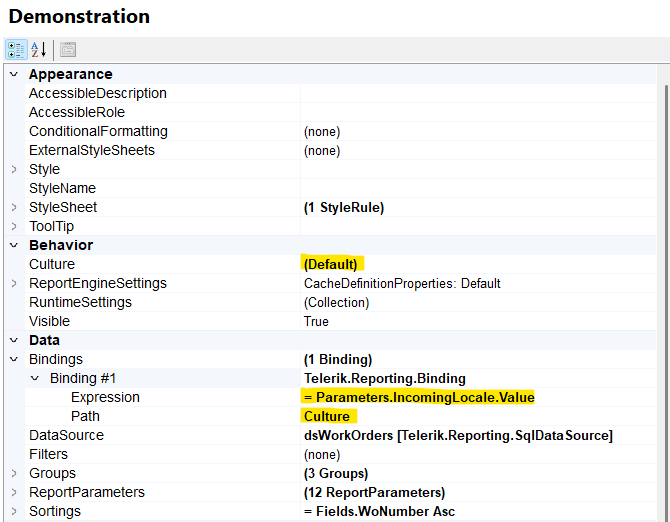The image size is (670, 522).
Task: Expand ReportEngineSettings node
Action: tap(14, 283)
